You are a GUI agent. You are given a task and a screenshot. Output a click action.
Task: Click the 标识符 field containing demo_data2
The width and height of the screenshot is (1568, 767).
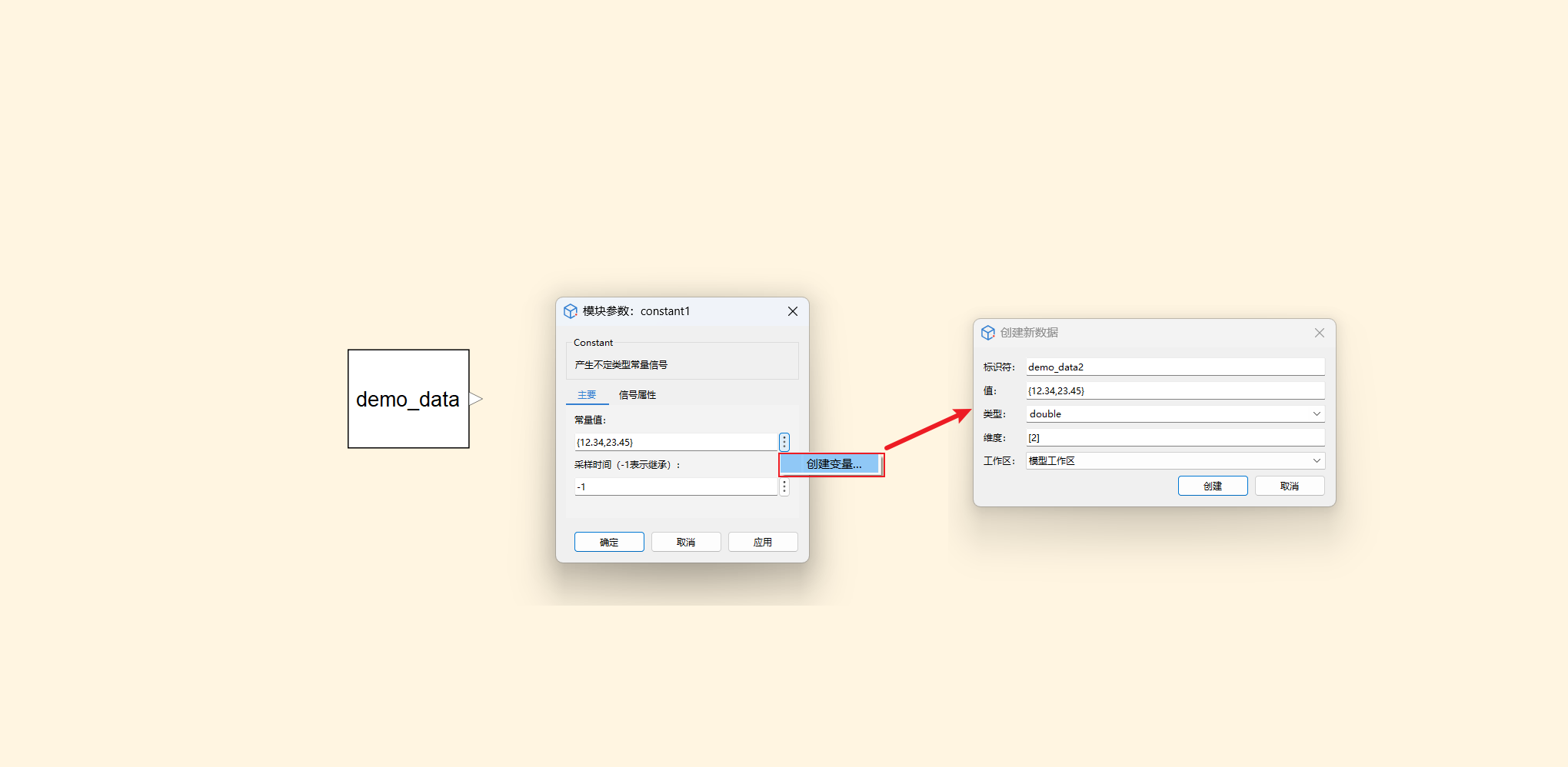coord(1174,367)
